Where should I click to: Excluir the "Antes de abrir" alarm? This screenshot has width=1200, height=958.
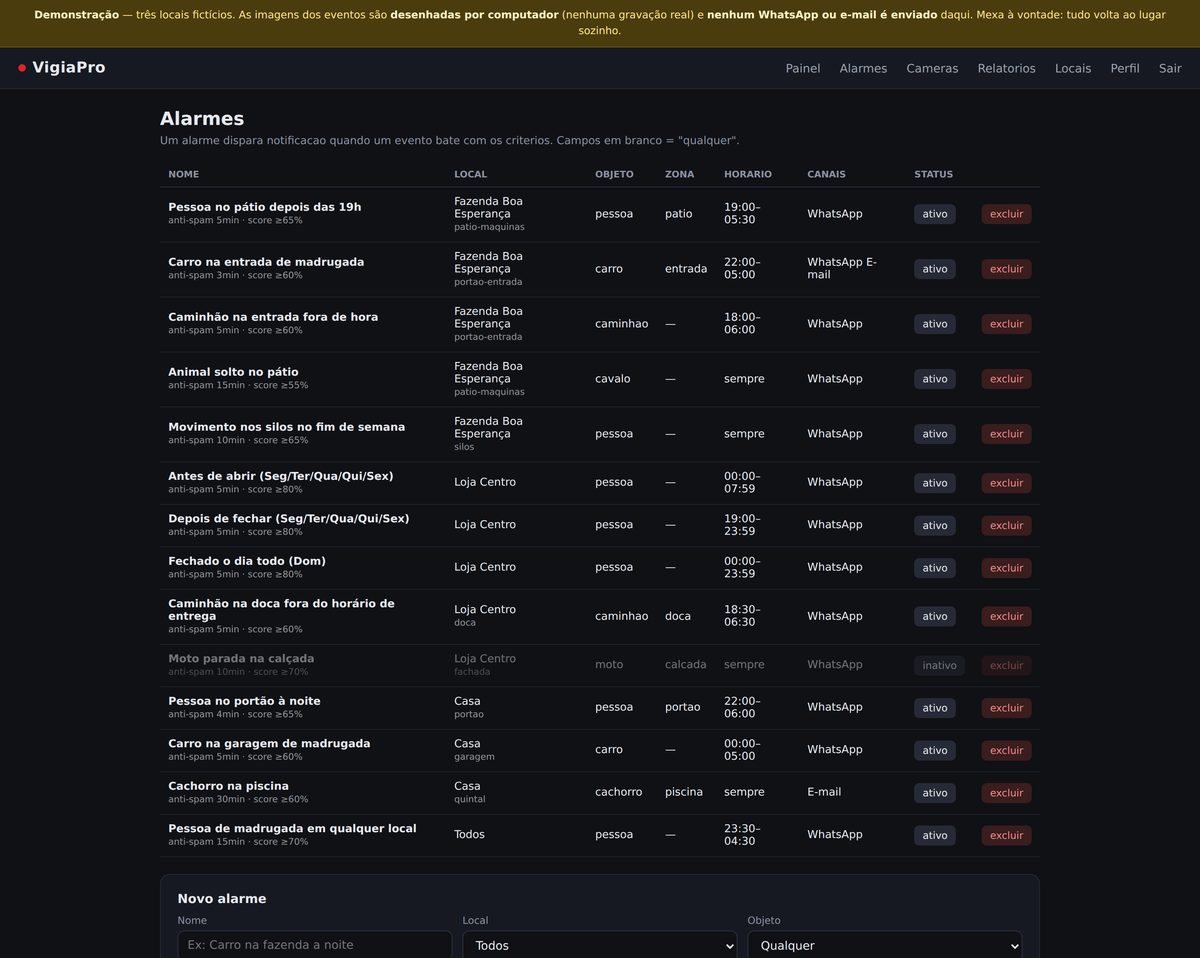1006,483
